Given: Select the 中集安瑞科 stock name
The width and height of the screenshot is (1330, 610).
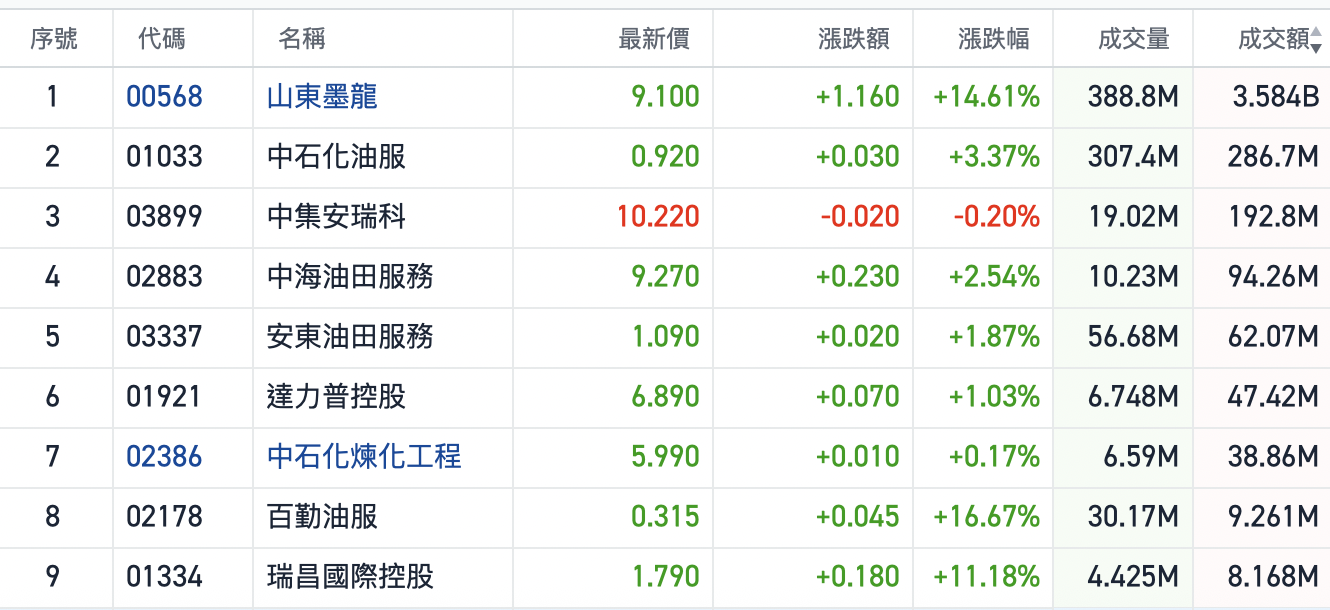Looking at the screenshot, I should coord(336,217).
